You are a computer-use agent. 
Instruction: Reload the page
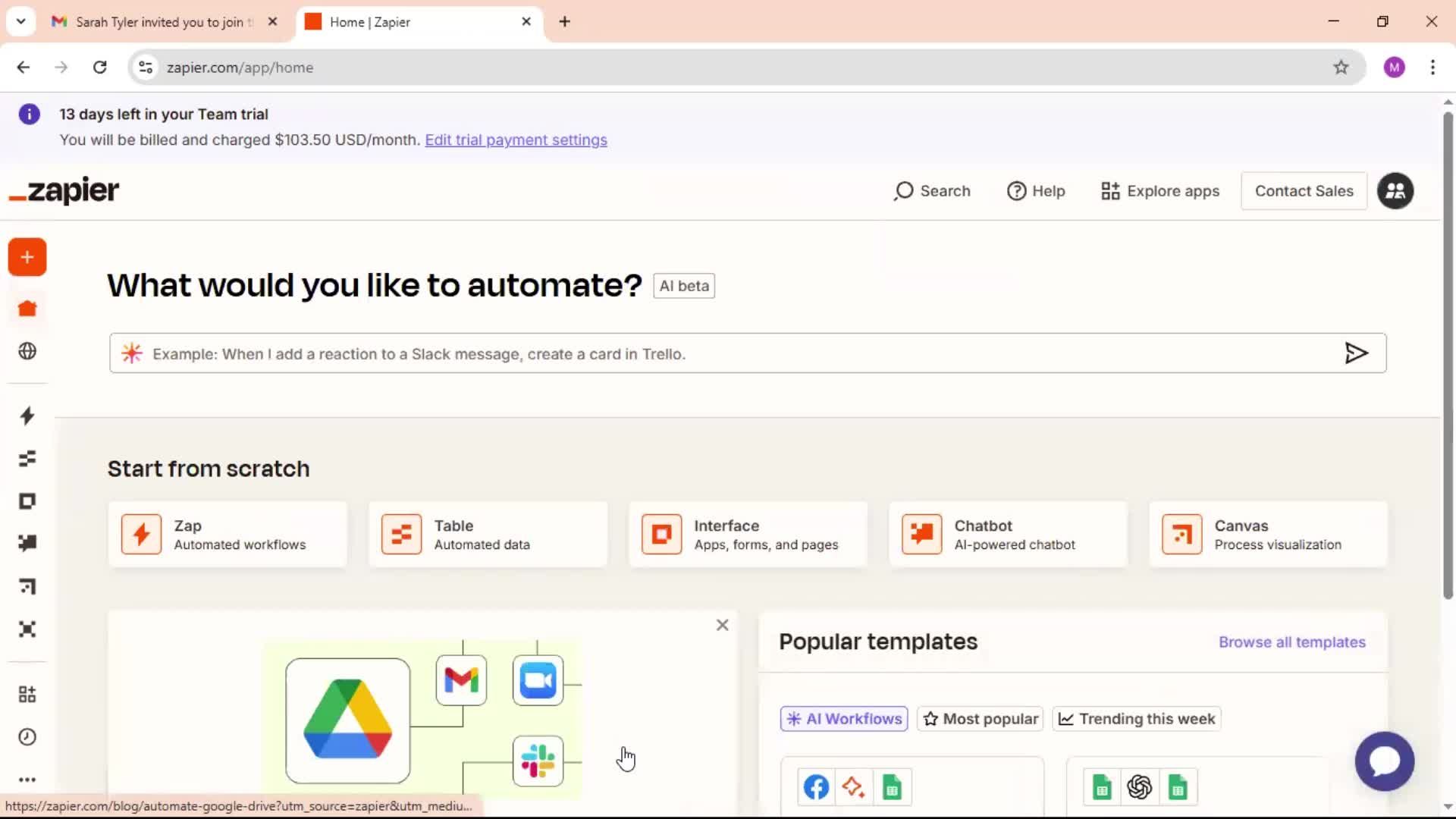[99, 67]
